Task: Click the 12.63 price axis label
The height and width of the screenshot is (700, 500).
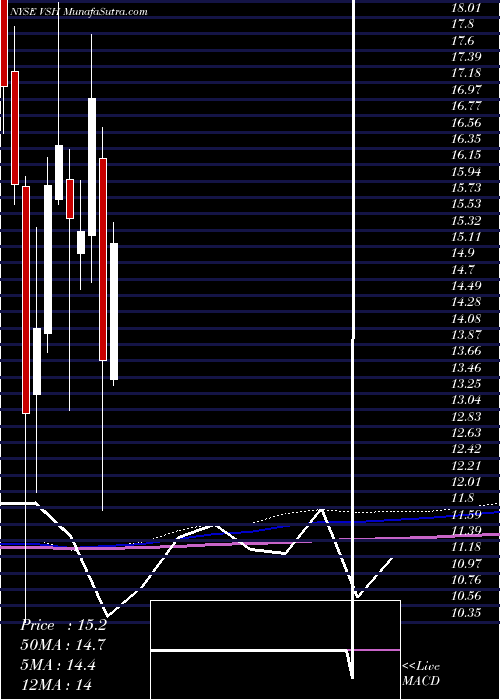Action: point(465,432)
